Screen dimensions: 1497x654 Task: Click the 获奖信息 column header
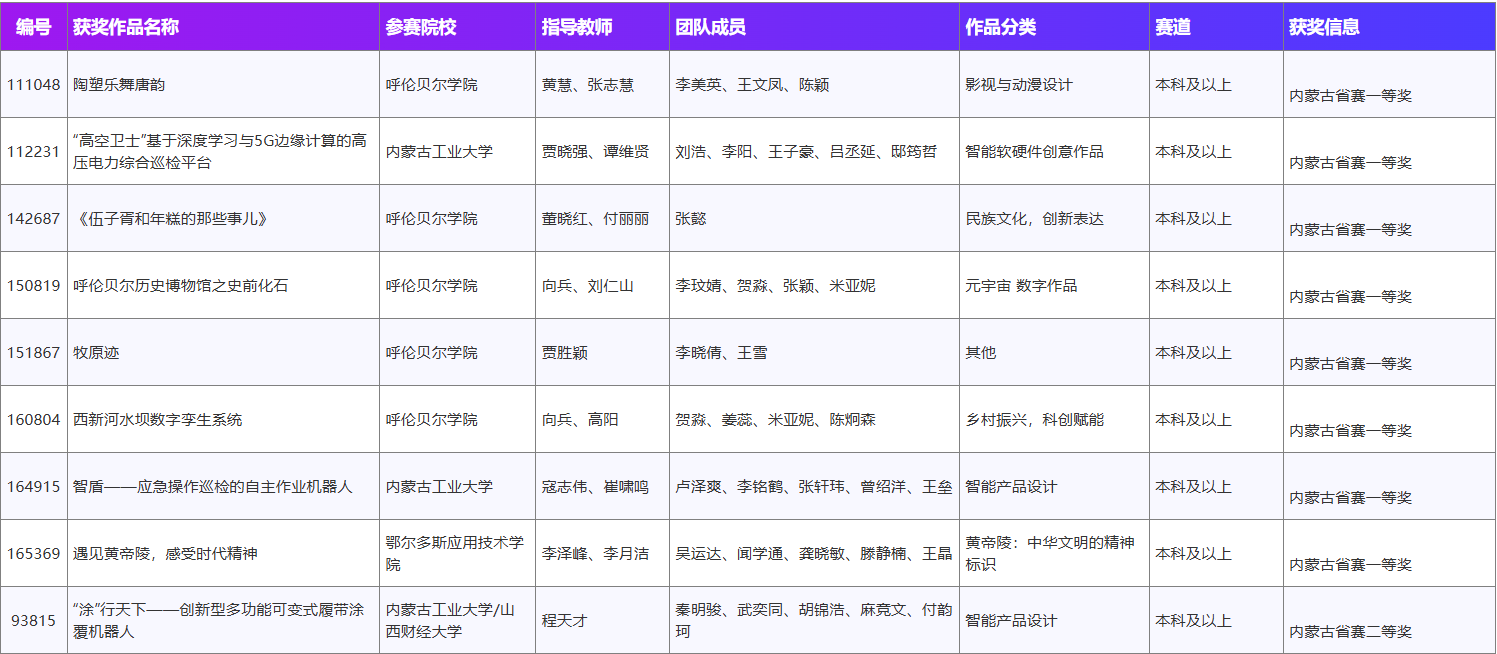click(x=1324, y=27)
